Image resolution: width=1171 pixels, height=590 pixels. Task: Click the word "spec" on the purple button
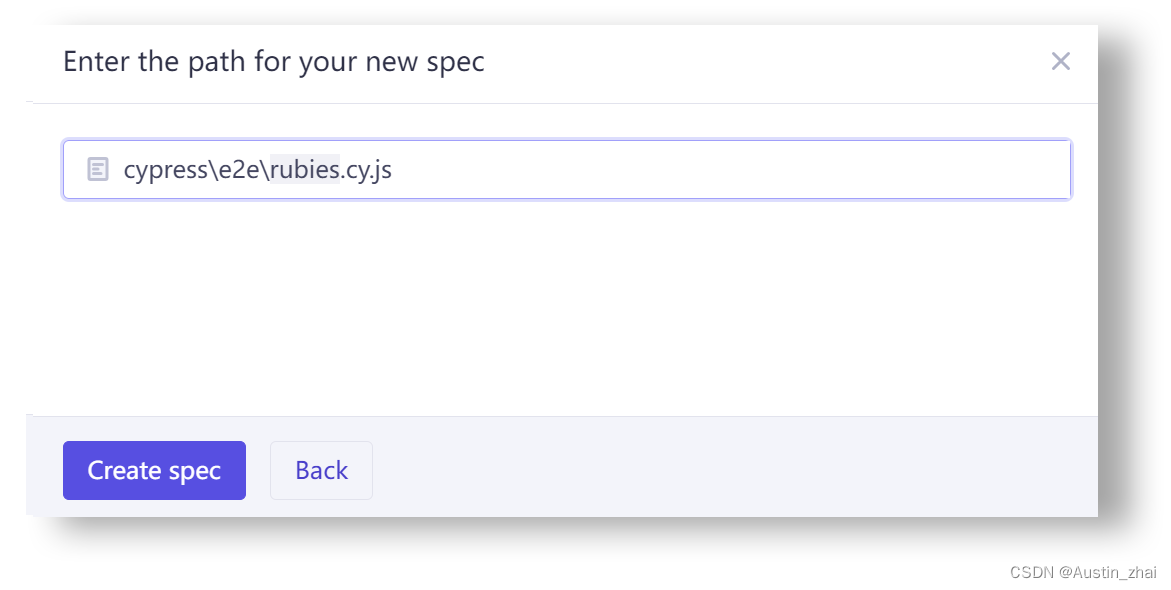coord(195,470)
